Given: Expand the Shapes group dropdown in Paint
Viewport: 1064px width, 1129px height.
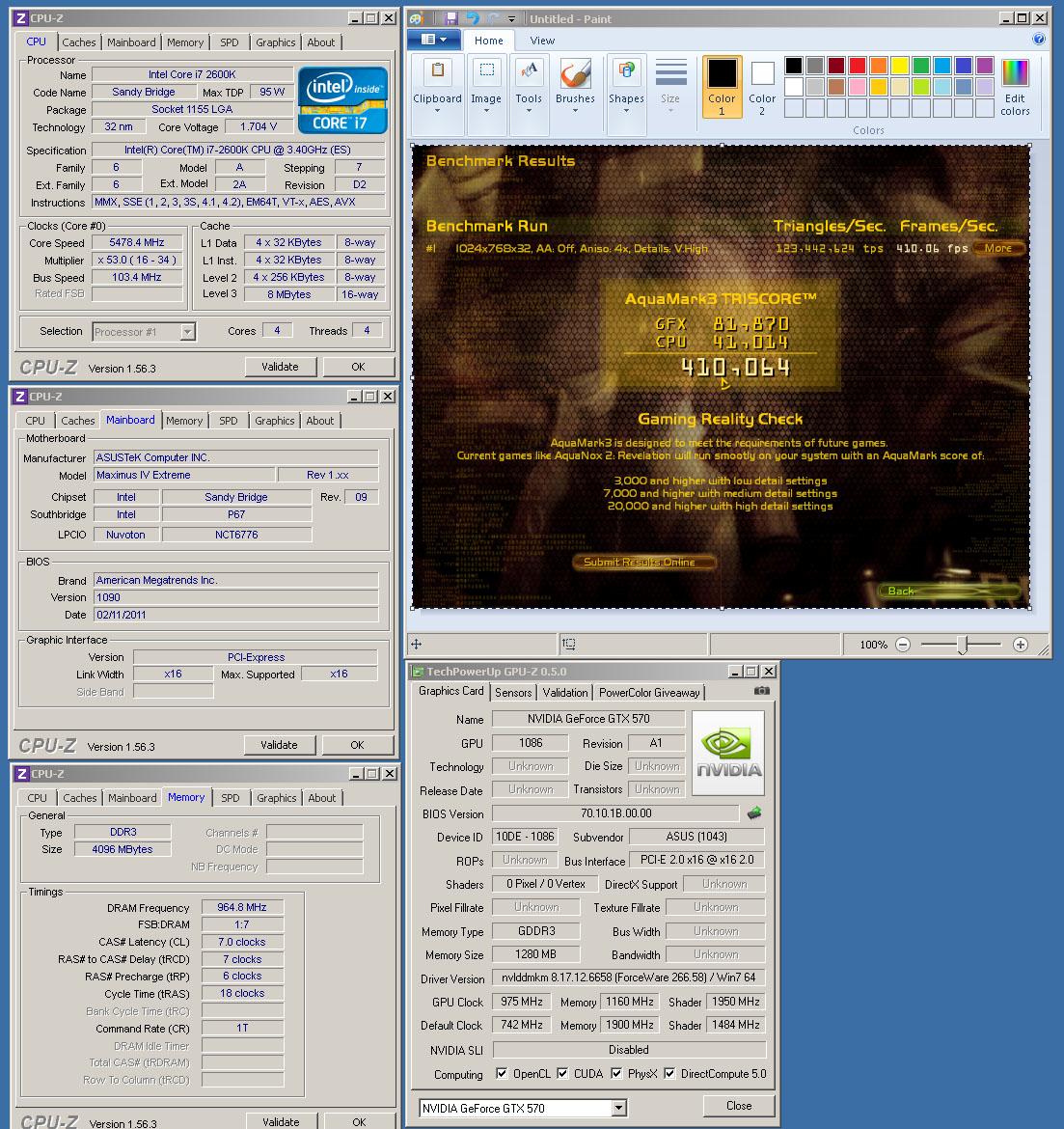Looking at the screenshot, I should coord(626,112).
